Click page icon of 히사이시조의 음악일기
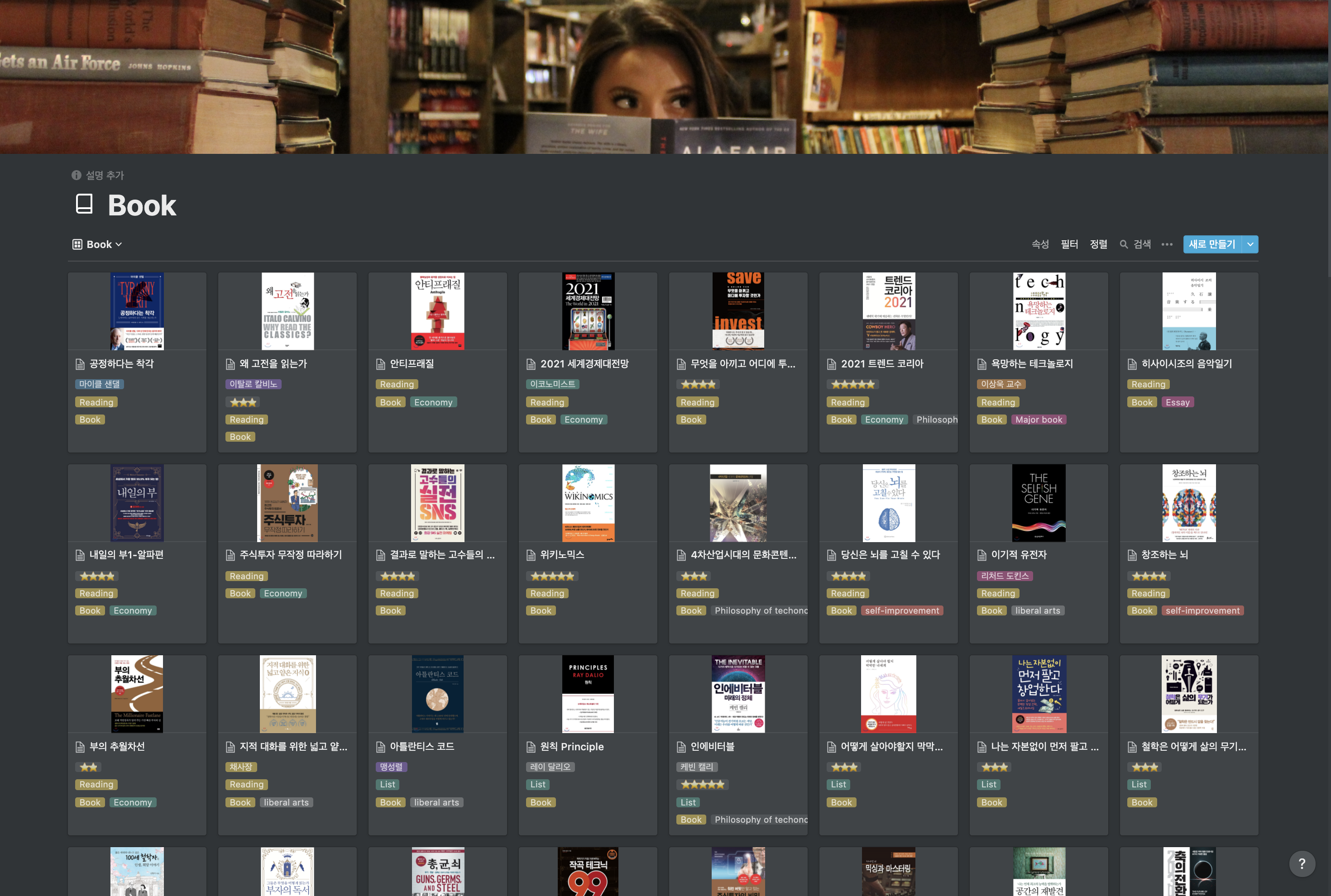Image resolution: width=1331 pixels, height=896 pixels. click(1133, 364)
